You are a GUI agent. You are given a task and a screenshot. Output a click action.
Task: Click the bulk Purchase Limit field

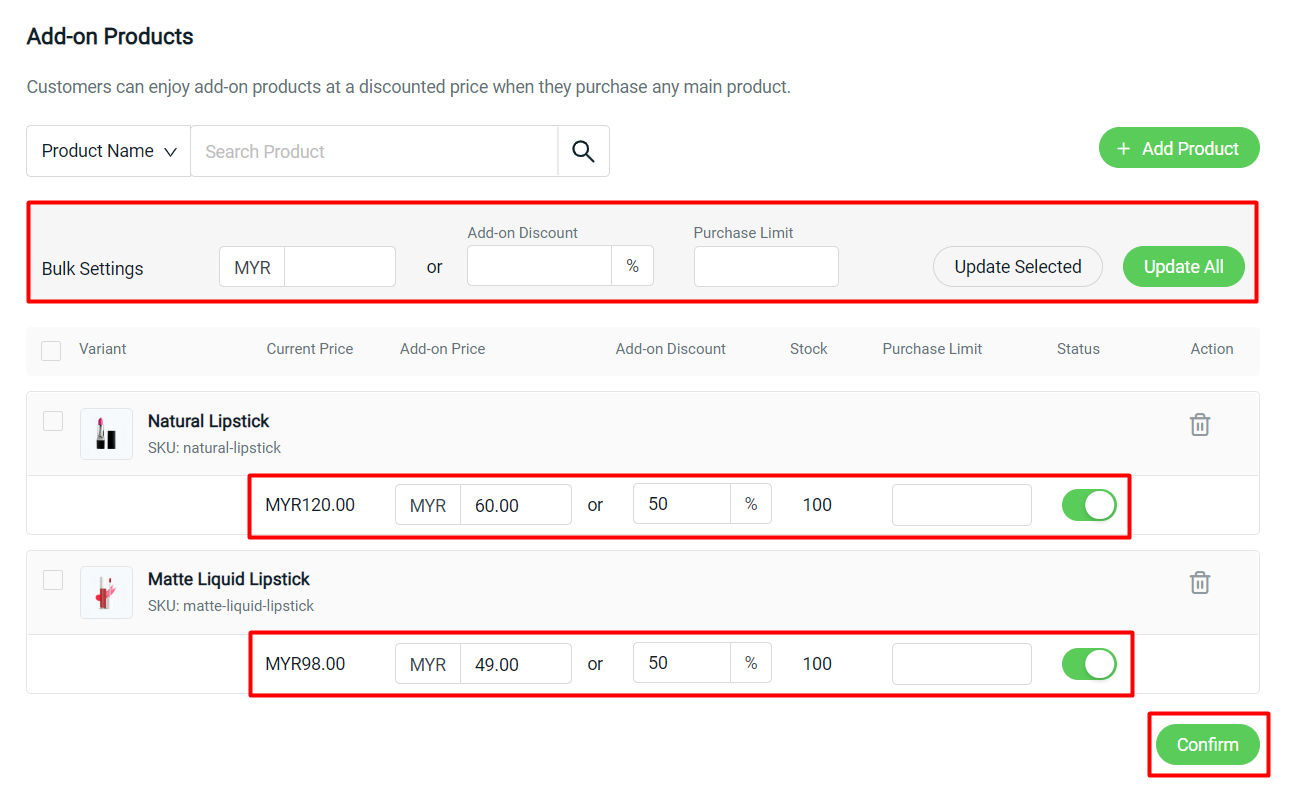coord(766,266)
